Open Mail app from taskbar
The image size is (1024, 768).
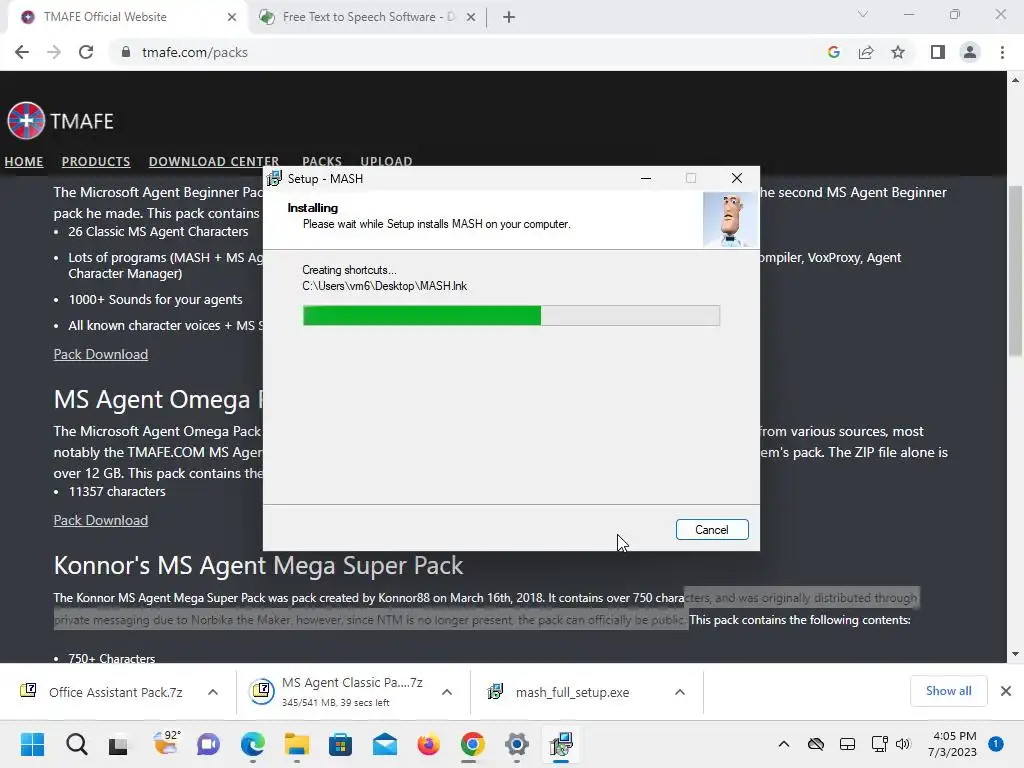coord(385,744)
